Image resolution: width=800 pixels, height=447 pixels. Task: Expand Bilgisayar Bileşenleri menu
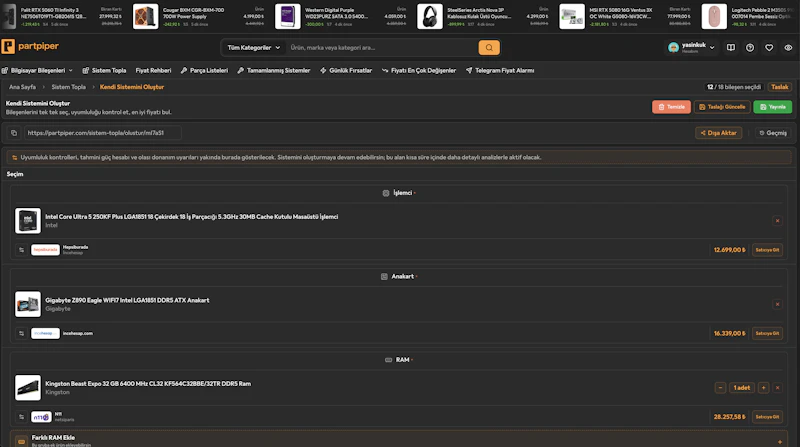37,70
